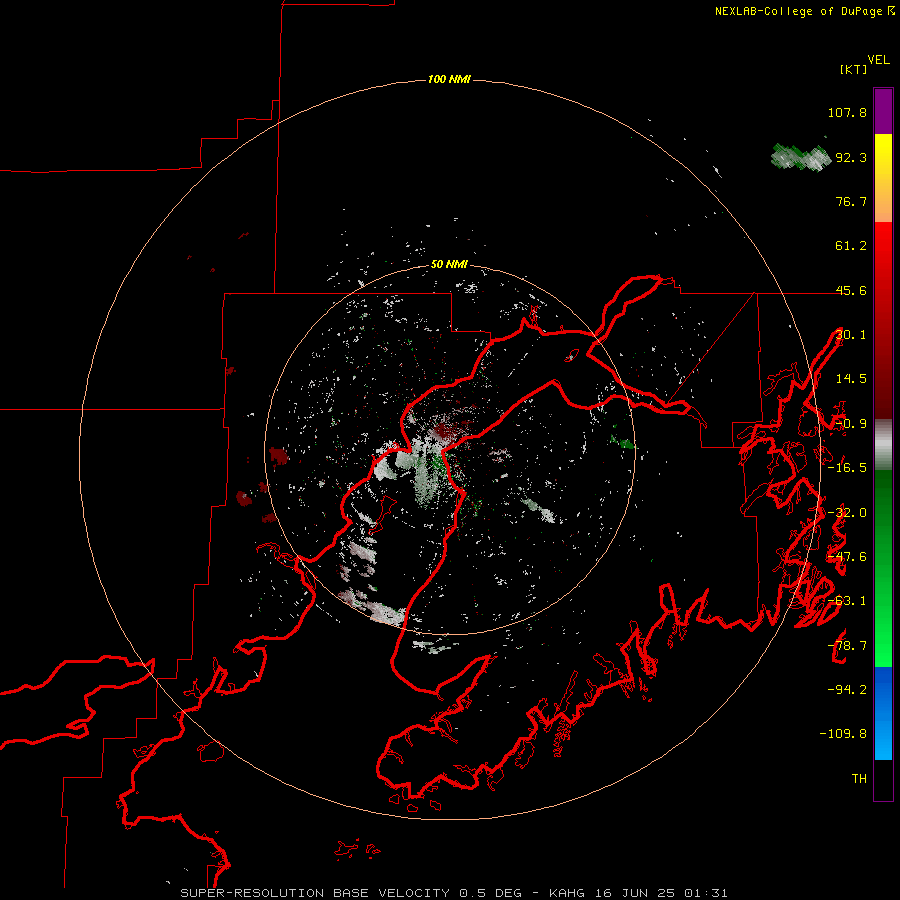The height and width of the screenshot is (900, 900).
Task: Select the -109.8 legend value
Action: [843, 734]
